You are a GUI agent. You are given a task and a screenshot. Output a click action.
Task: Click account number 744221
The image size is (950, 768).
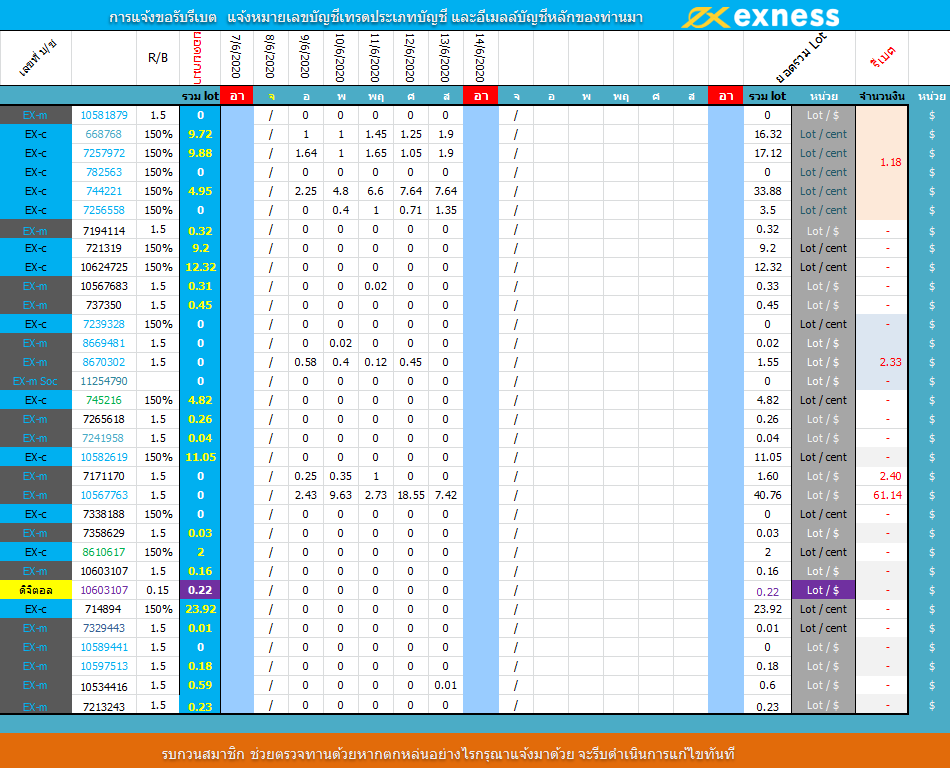104,191
